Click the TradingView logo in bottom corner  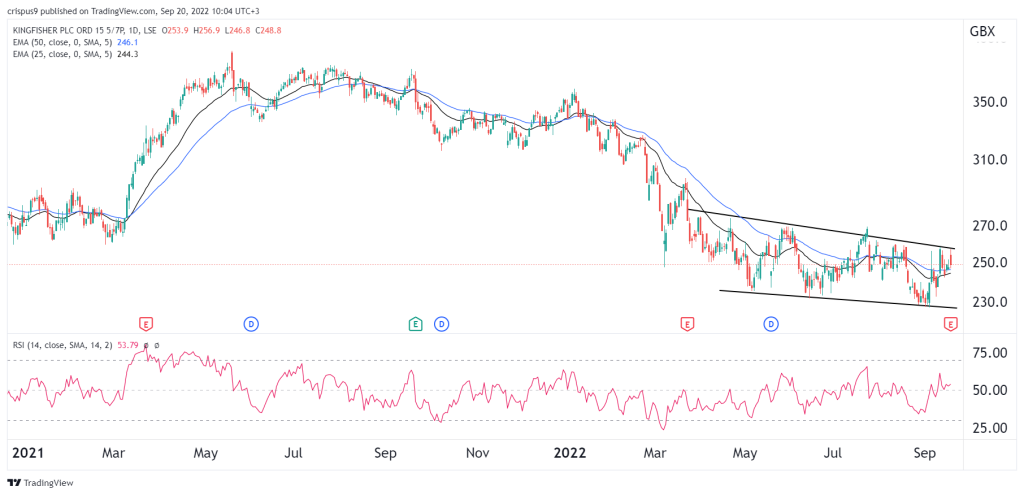[x=41, y=483]
